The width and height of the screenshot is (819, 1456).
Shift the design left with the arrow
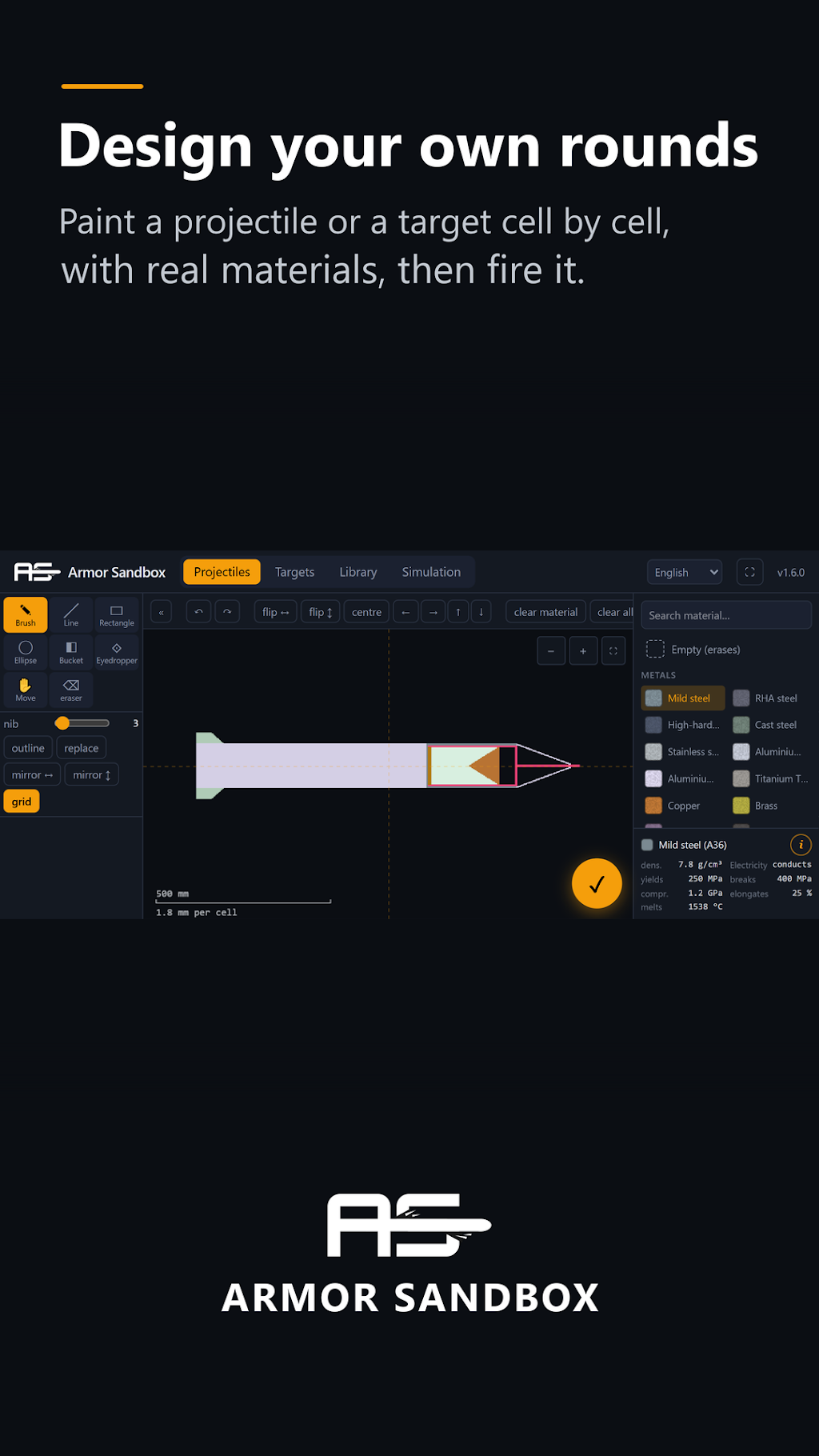point(406,612)
